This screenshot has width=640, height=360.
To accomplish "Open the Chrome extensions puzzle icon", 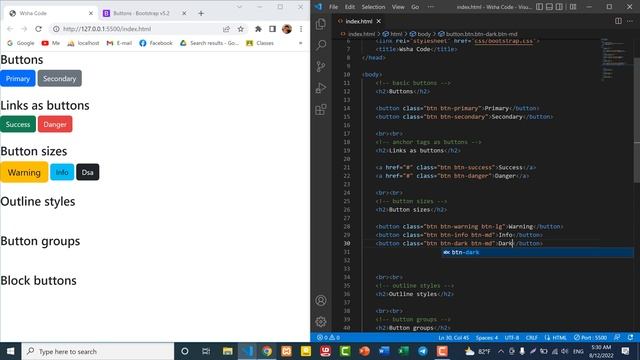I will [258, 29].
